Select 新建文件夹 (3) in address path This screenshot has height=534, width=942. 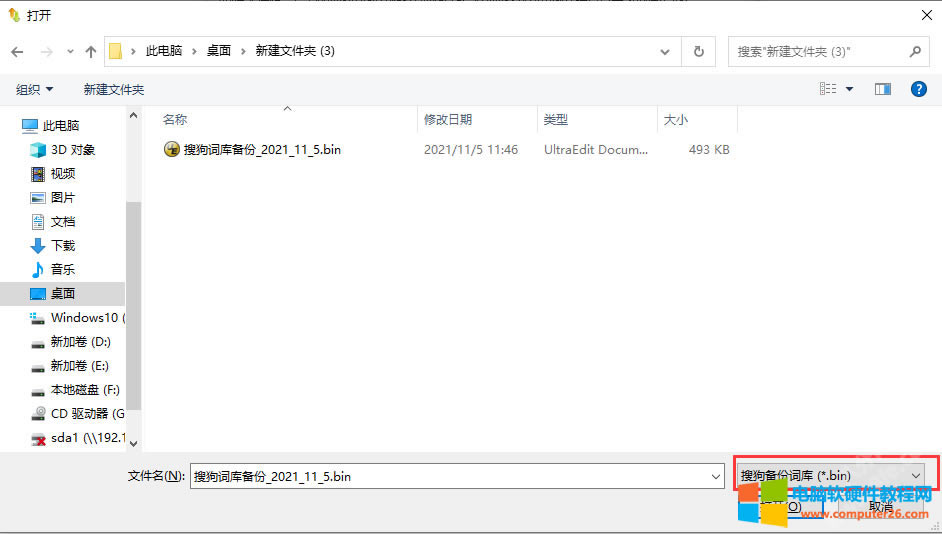[295, 51]
